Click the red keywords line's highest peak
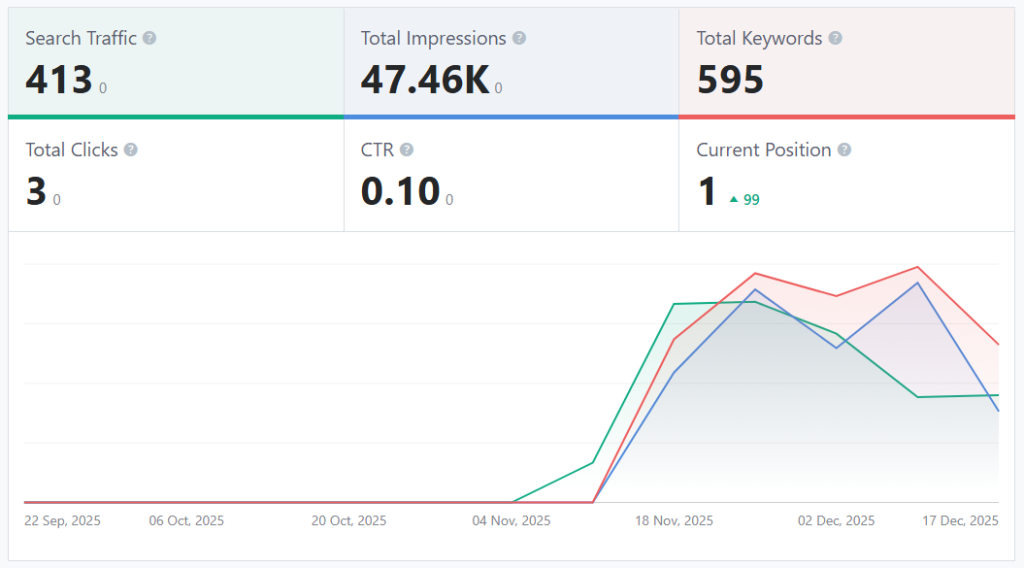 click(x=918, y=267)
